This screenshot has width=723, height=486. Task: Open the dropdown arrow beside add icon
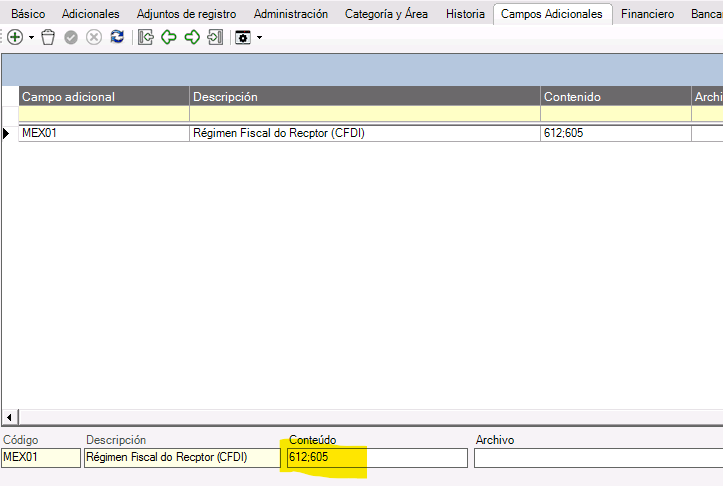tap(32, 38)
